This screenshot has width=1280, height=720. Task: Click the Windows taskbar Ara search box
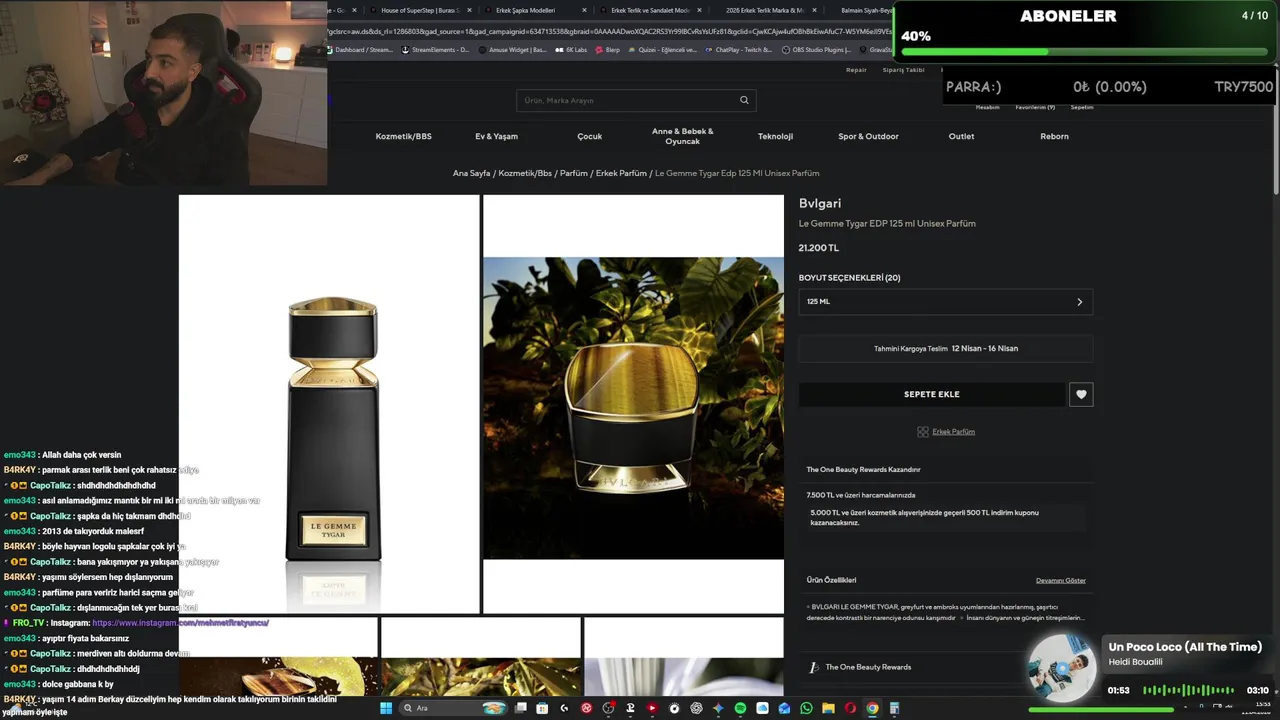(452, 708)
